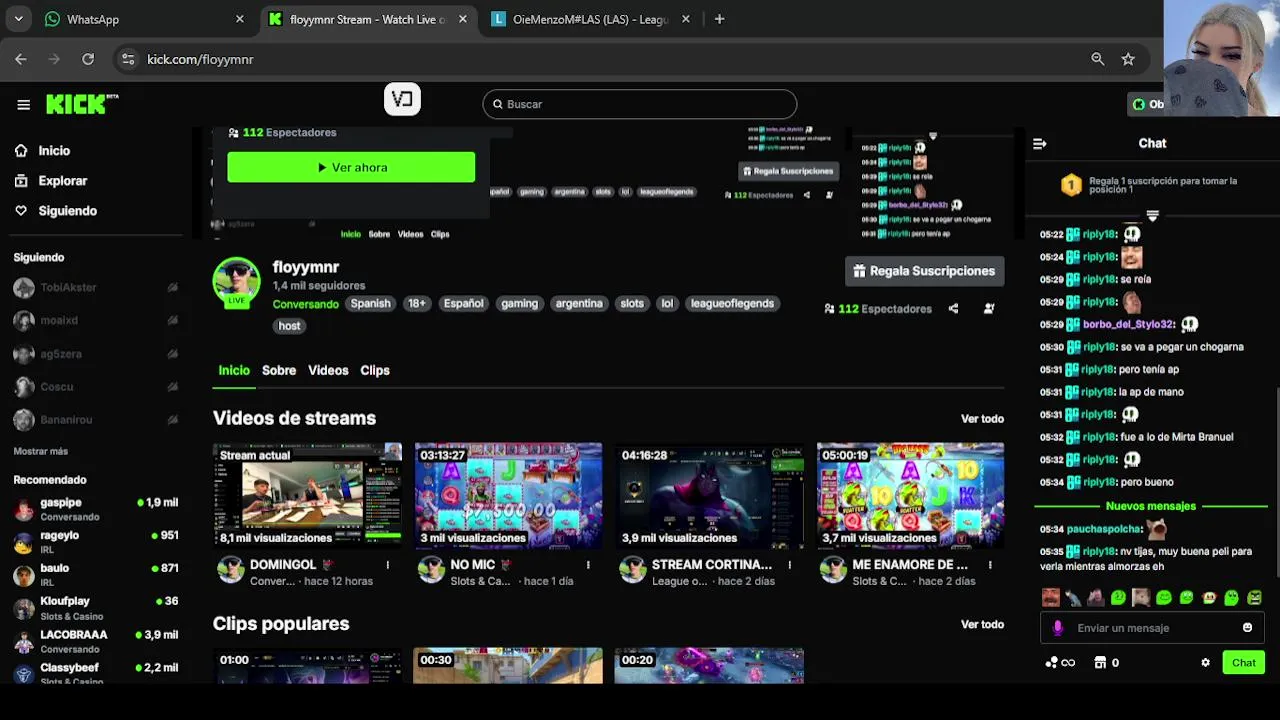
Task: Open the Stream actual video thumbnail
Action: 308,496
